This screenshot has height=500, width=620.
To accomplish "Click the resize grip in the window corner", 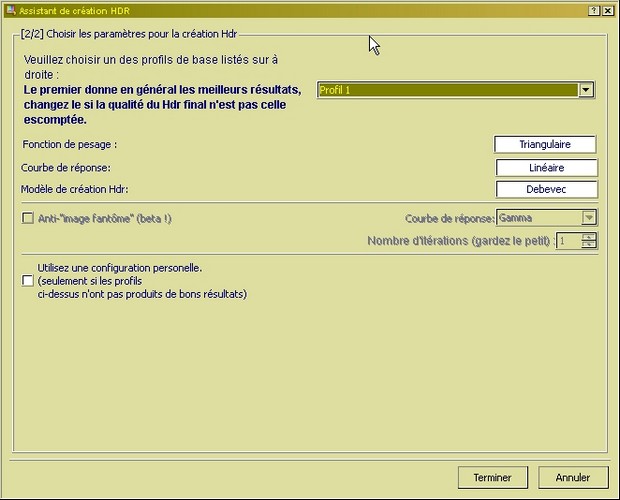I will point(611,492).
